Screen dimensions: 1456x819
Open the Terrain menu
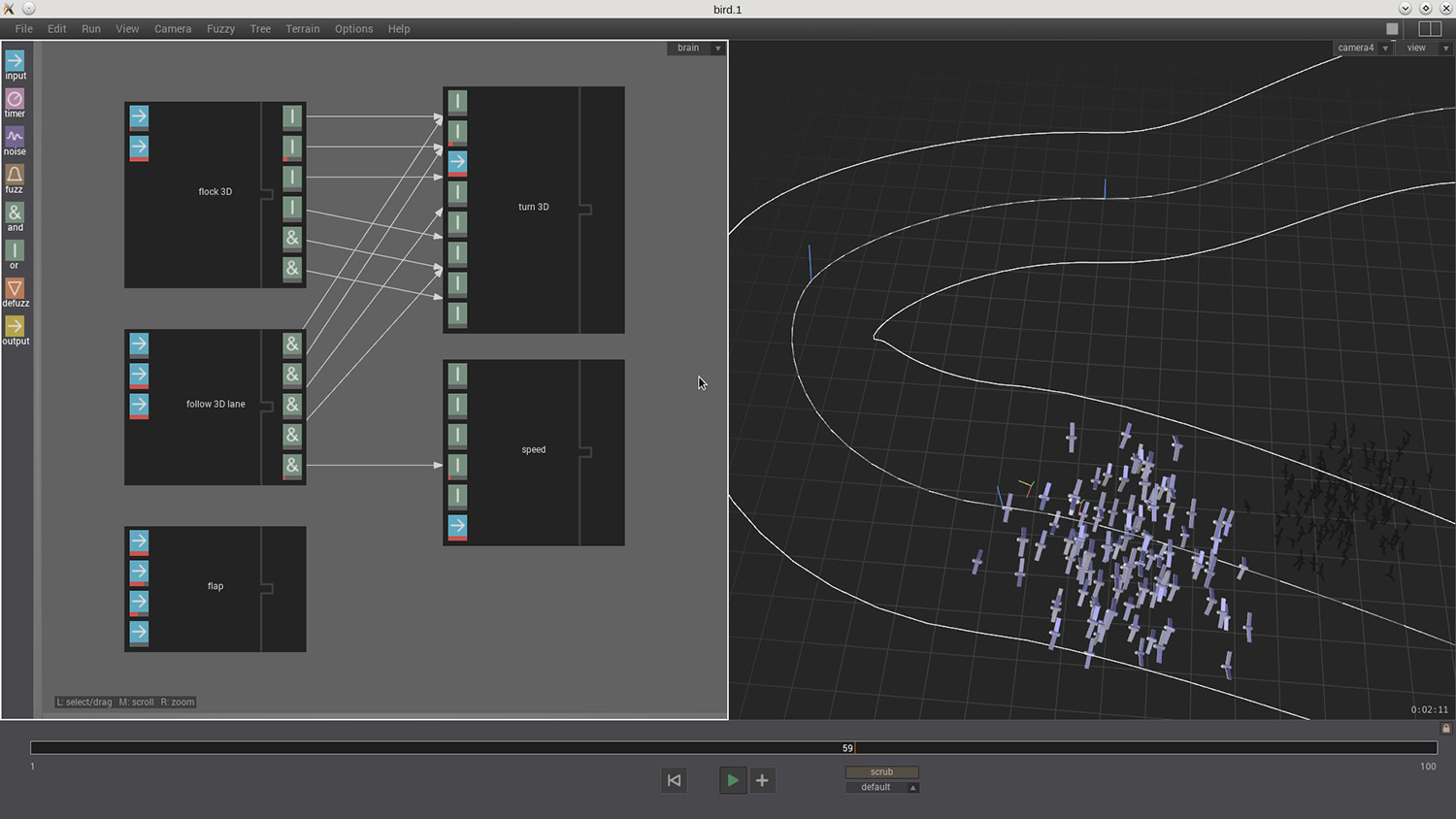302,29
